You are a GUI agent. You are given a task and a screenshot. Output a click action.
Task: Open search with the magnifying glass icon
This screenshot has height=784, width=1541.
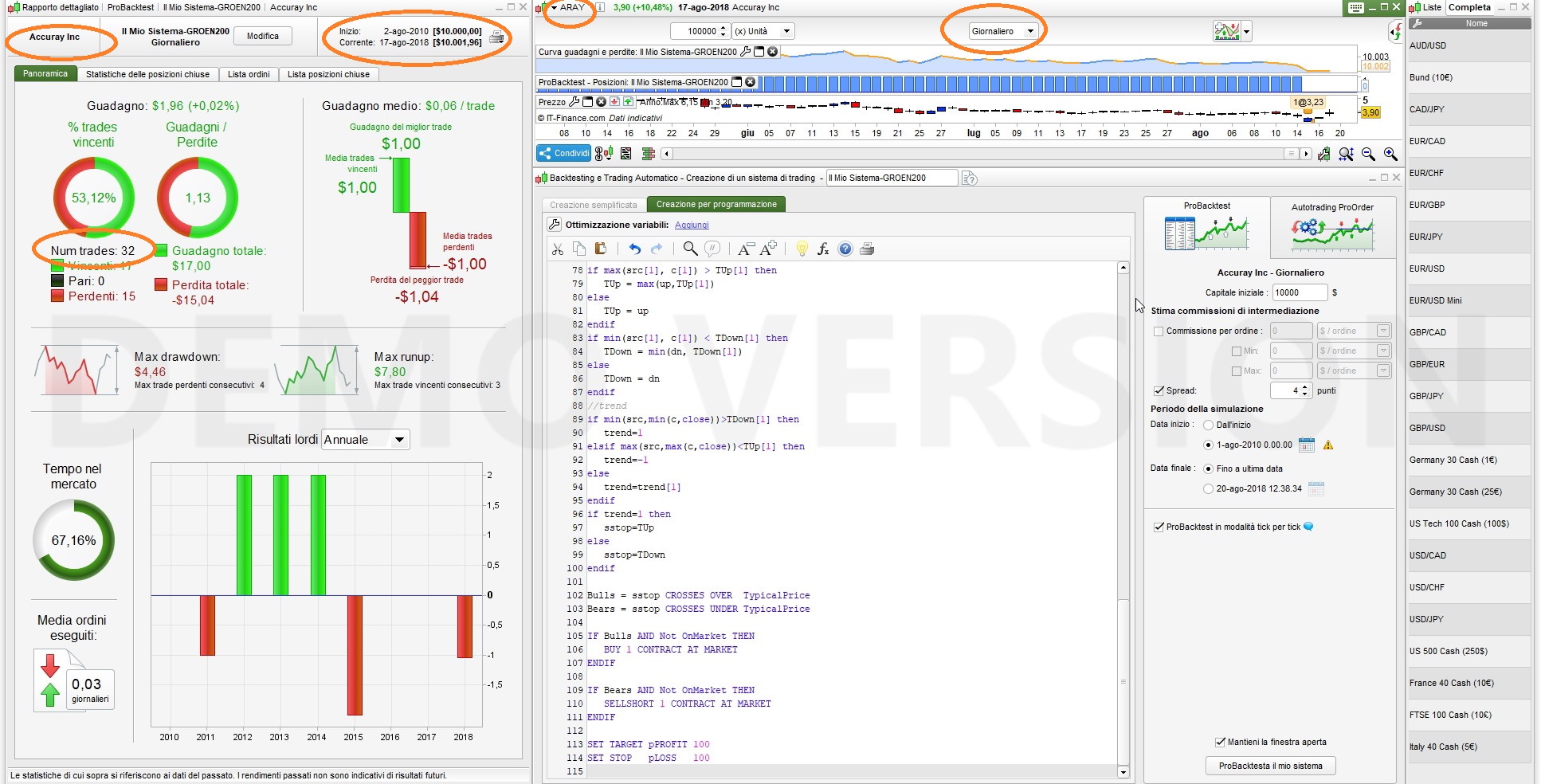pos(690,249)
